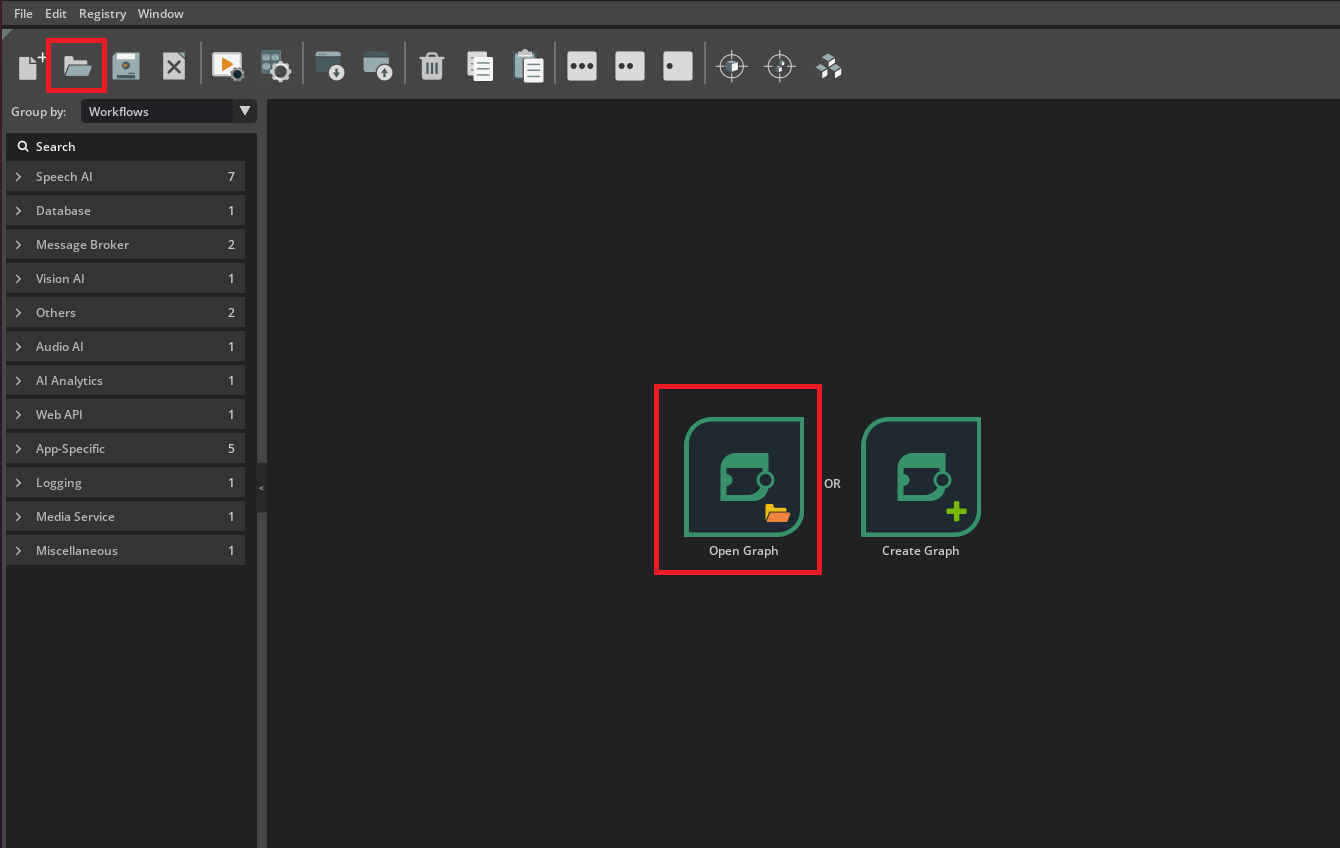1340x848 pixels.
Task: Click the copy documents toolbar icon
Action: point(480,67)
